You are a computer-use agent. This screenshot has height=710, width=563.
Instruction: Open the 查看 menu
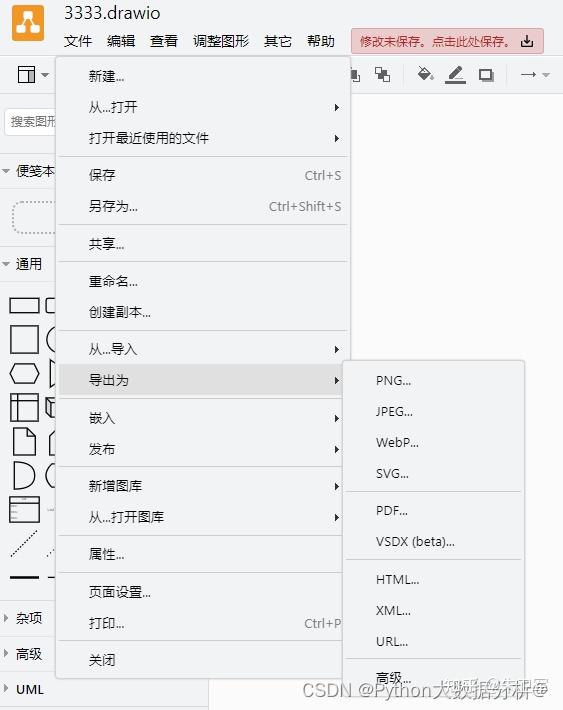(164, 41)
